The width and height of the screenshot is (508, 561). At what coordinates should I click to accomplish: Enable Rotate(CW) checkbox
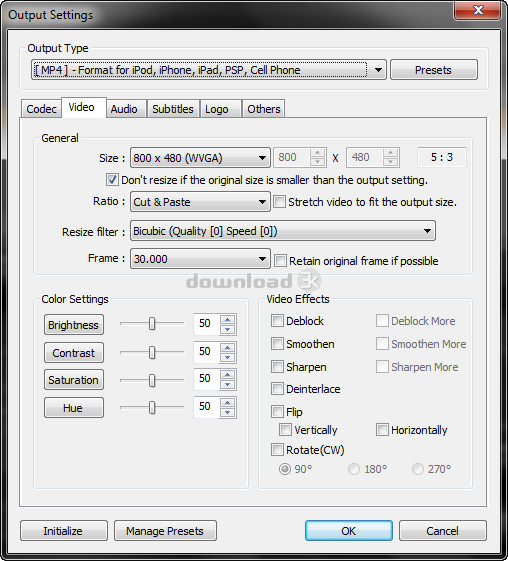point(277,449)
